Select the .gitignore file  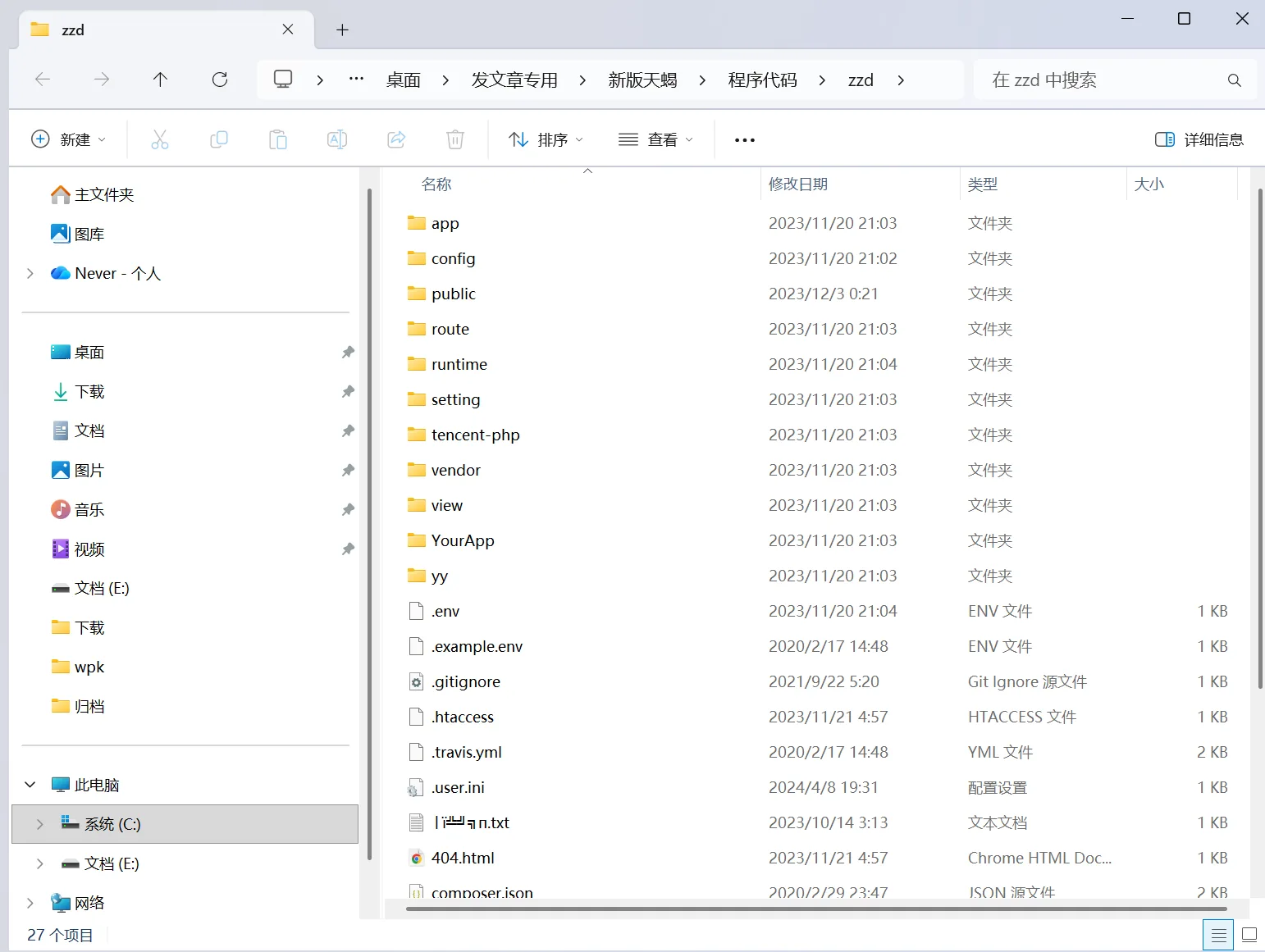[x=466, y=681]
